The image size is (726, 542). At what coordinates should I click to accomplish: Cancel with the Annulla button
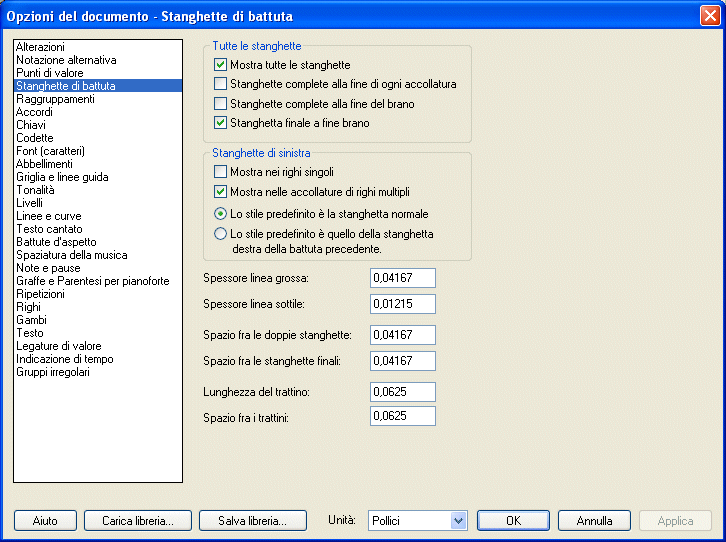[x=595, y=521]
